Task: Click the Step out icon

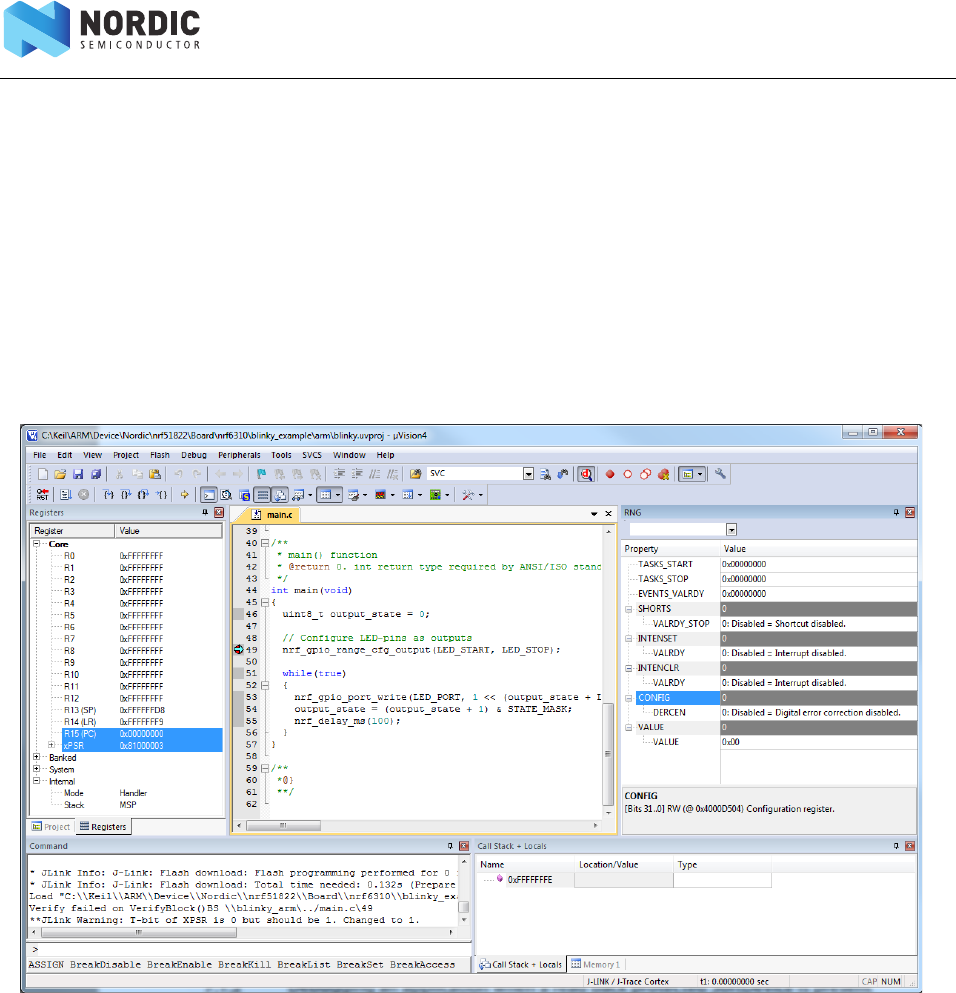Action: 144,495
